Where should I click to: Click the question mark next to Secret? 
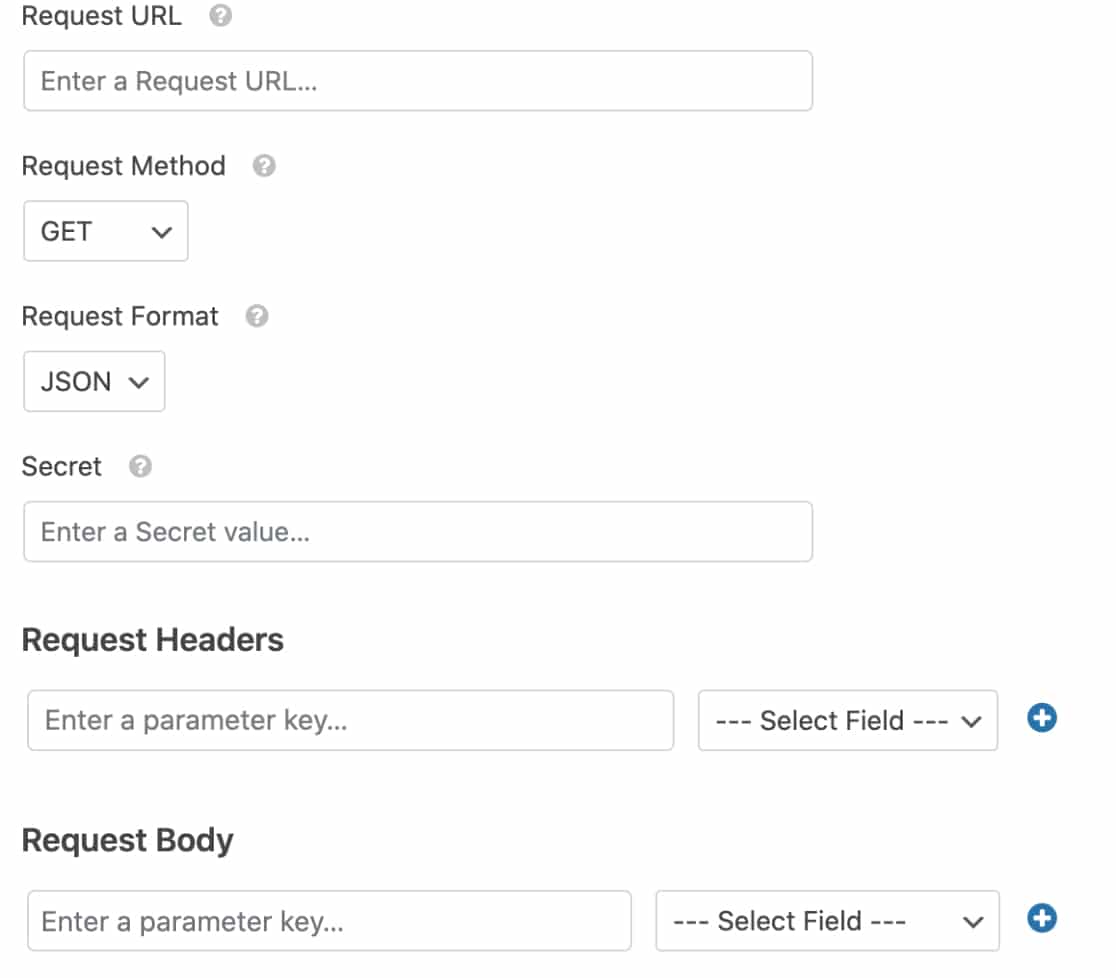pyautogui.click(x=140, y=466)
